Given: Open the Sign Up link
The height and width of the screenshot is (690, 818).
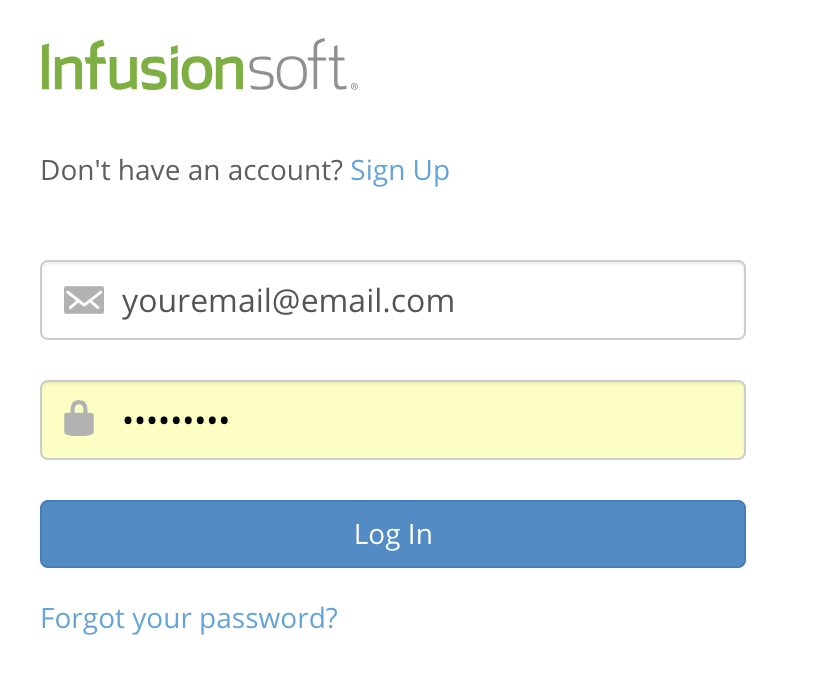Looking at the screenshot, I should point(400,171).
